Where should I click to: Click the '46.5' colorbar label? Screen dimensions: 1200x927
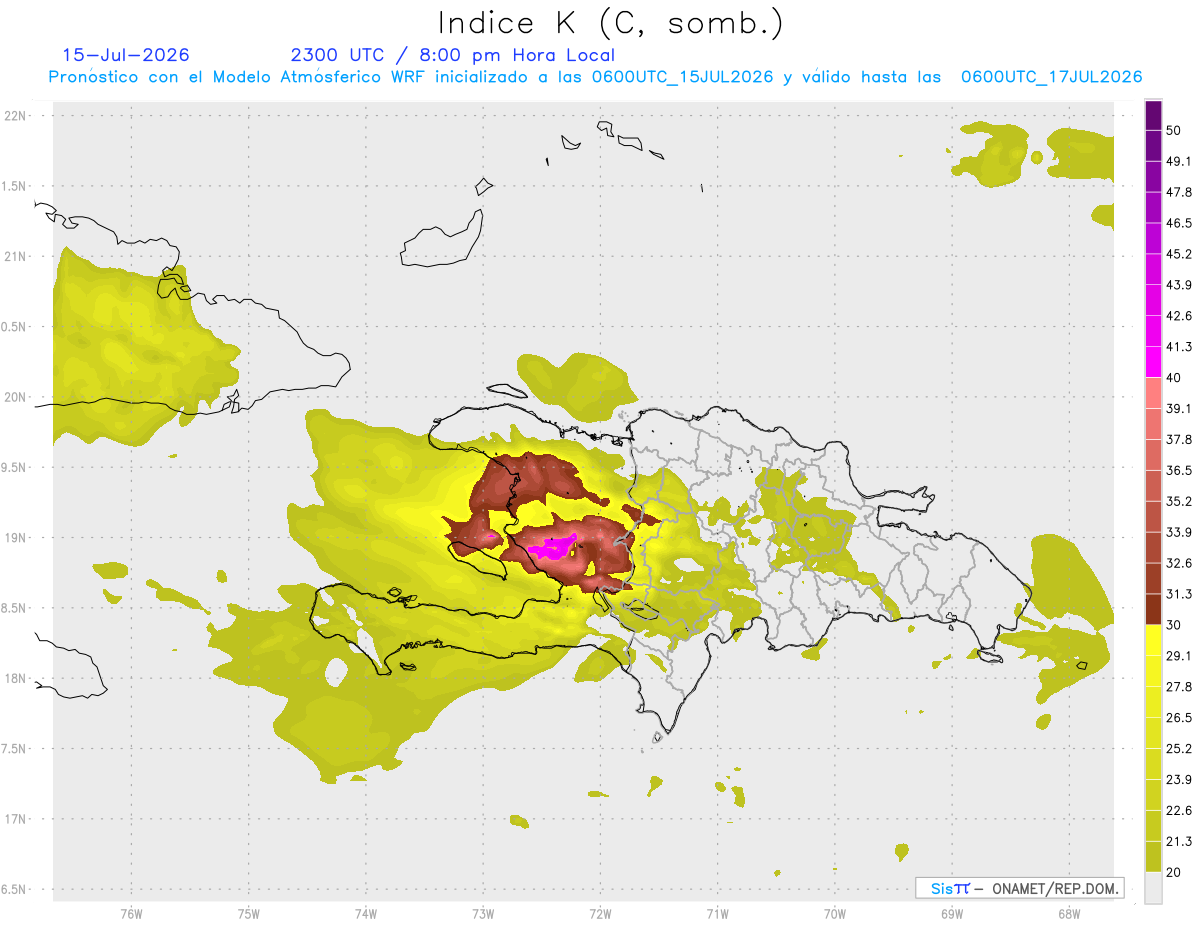point(1178,223)
